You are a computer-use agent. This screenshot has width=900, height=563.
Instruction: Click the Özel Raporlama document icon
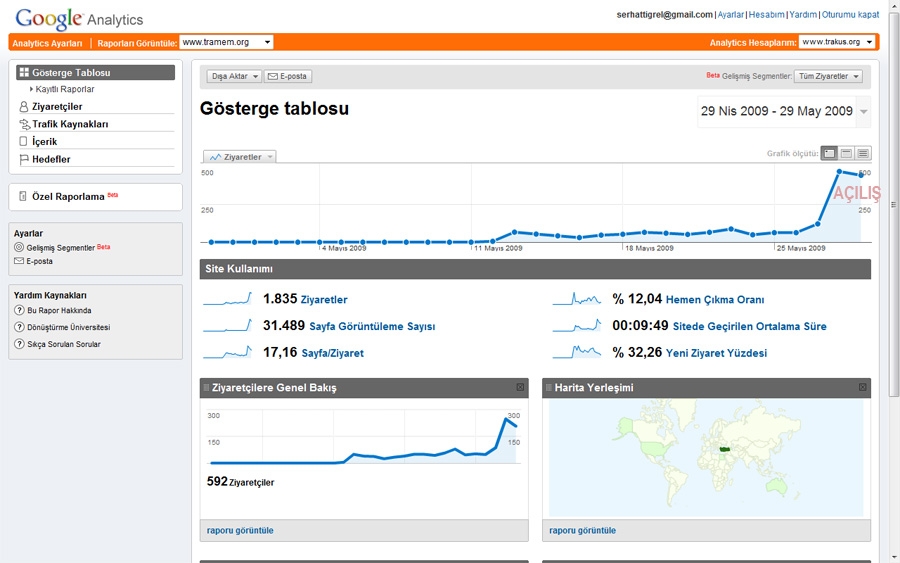pos(22,196)
